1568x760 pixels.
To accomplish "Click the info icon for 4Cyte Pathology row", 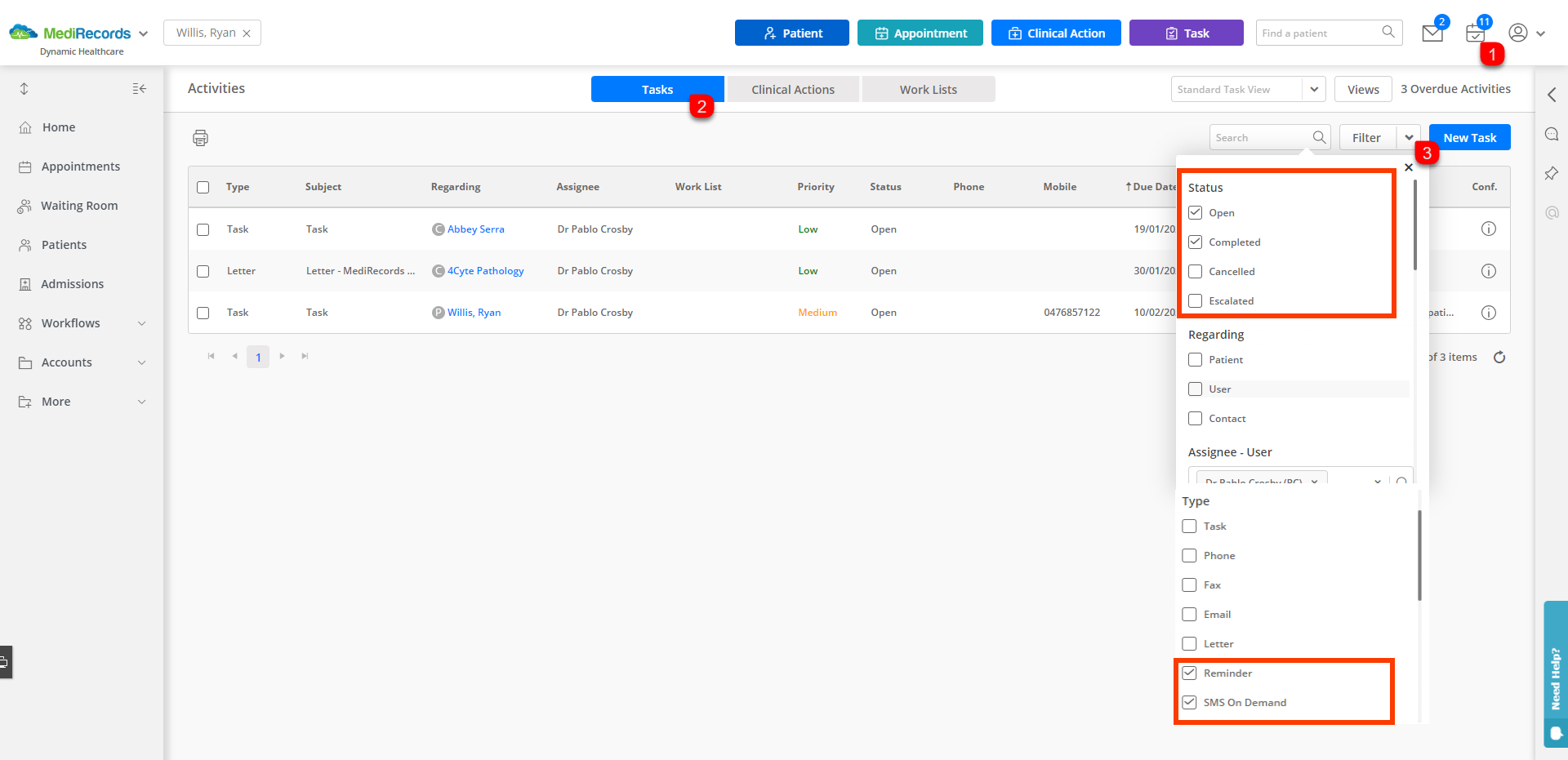I will coord(1489,270).
